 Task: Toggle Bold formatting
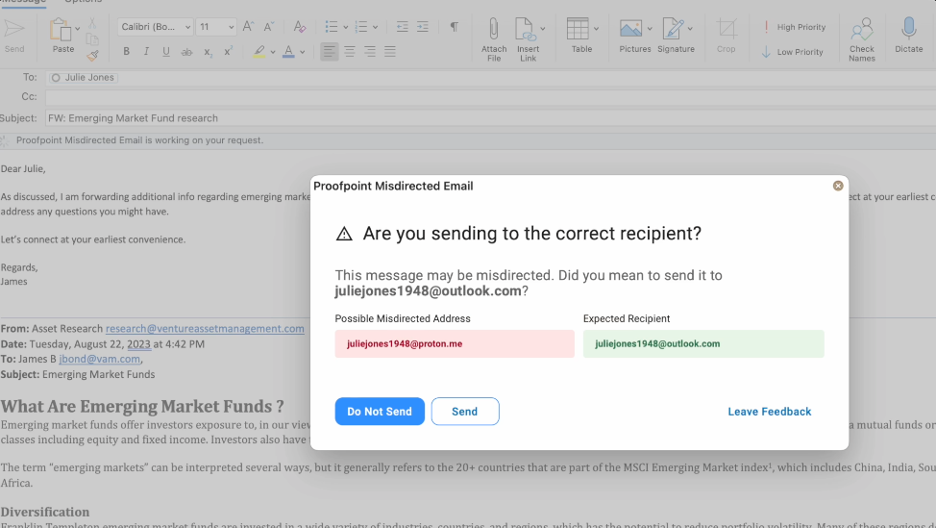click(x=126, y=52)
